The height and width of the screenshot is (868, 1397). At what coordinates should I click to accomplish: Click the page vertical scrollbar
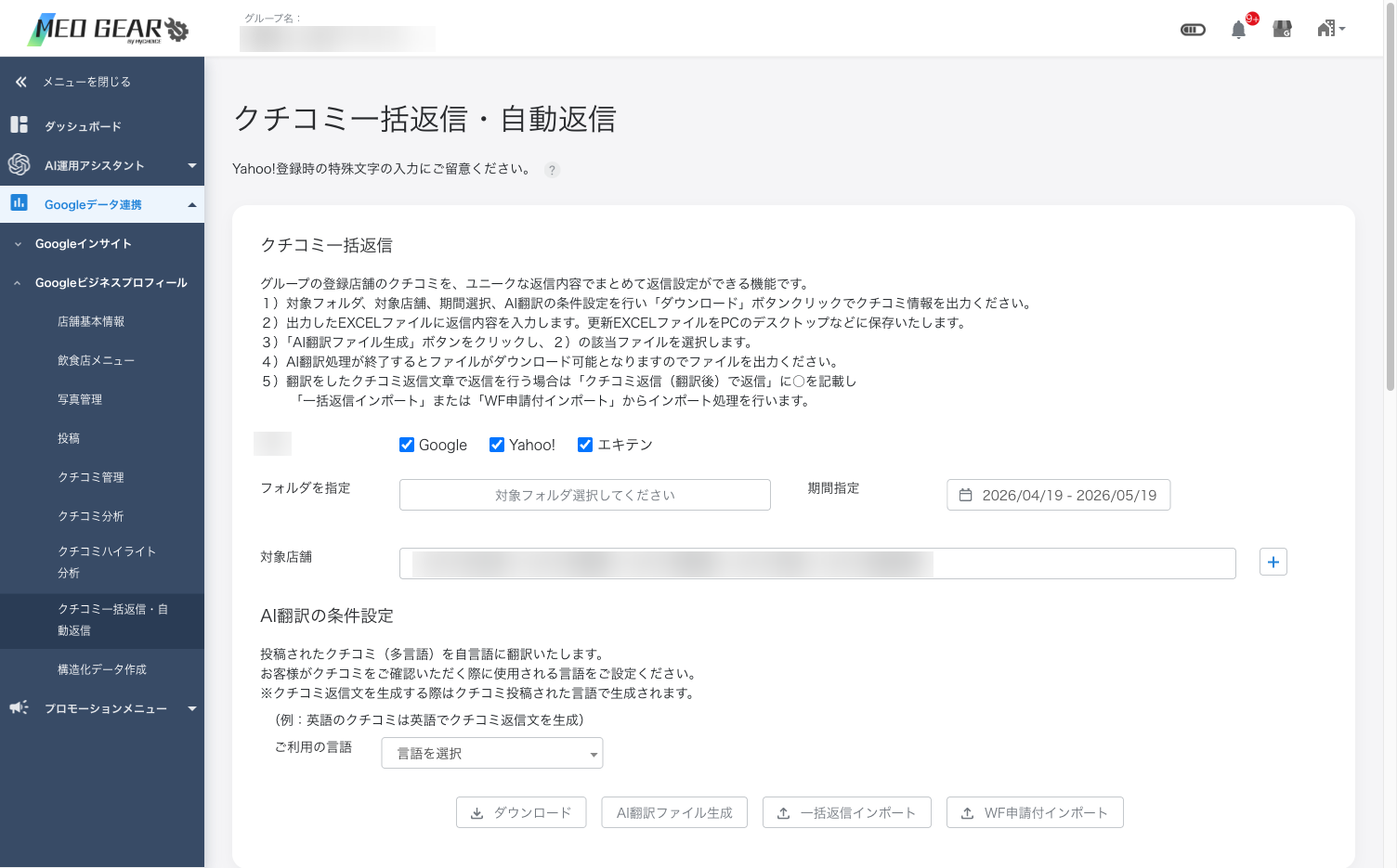(x=1390, y=199)
